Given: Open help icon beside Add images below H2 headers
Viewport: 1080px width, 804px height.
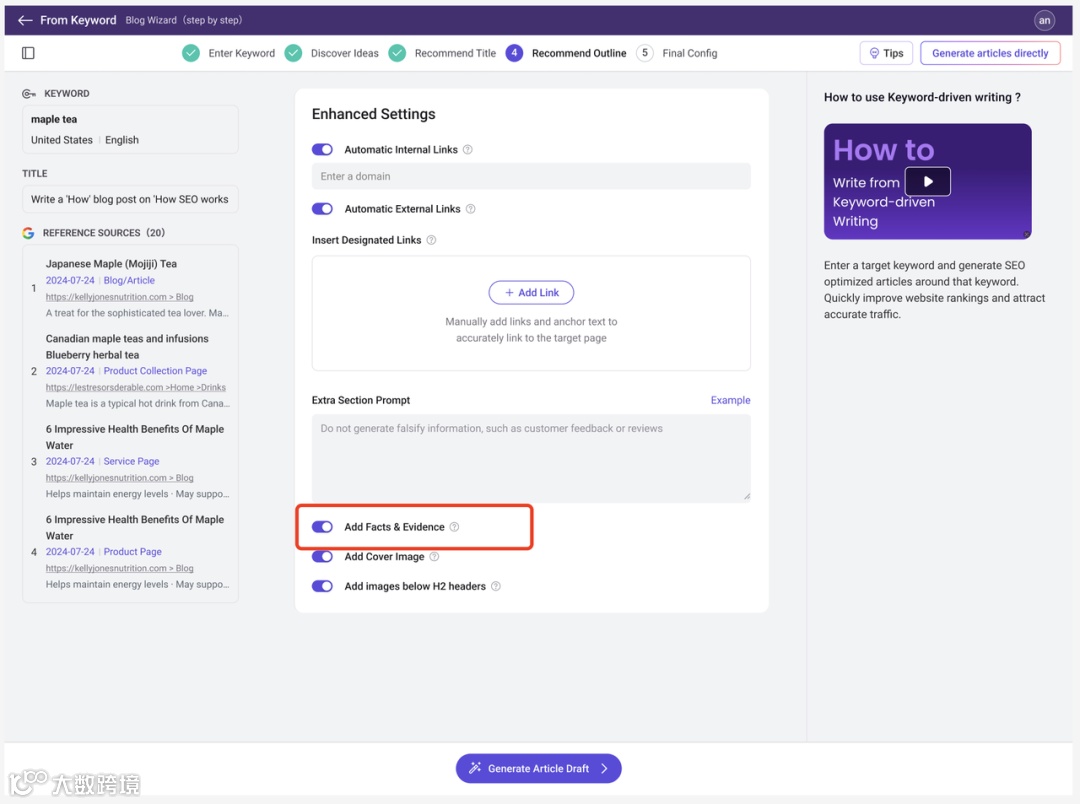Looking at the screenshot, I should pyautogui.click(x=496, y=586).
